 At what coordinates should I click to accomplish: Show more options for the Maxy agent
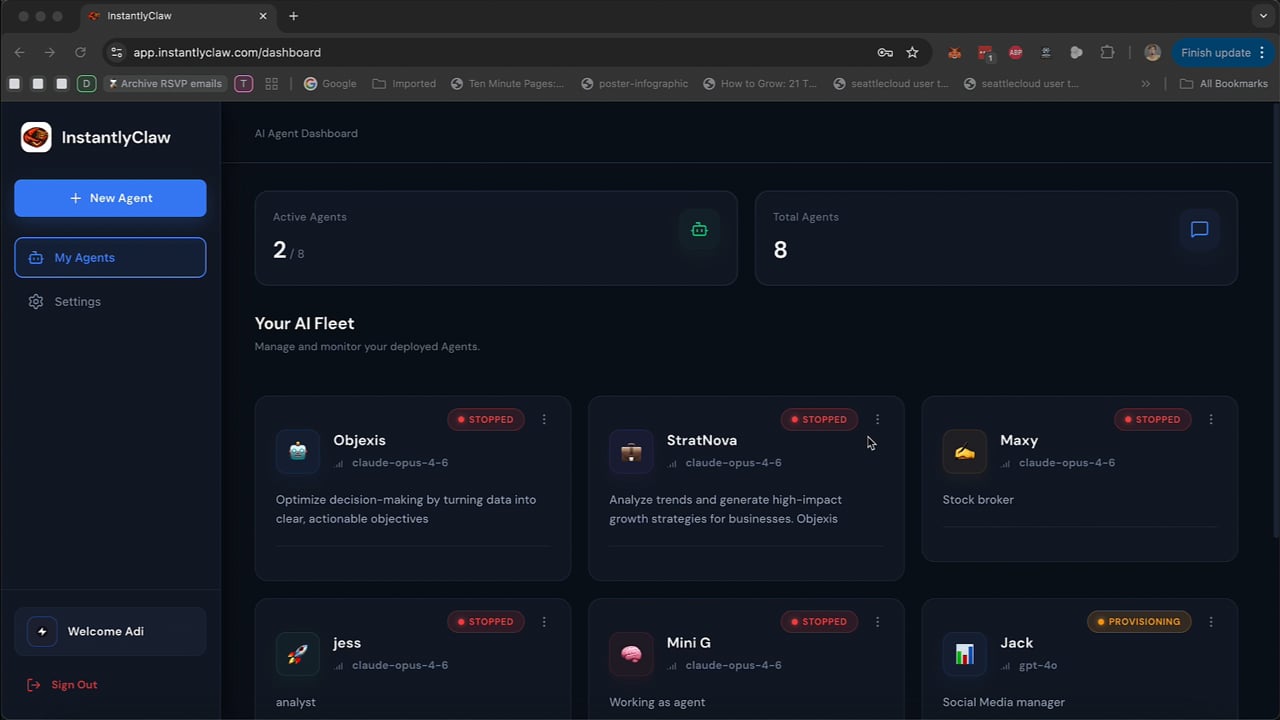coord(1211,419)
